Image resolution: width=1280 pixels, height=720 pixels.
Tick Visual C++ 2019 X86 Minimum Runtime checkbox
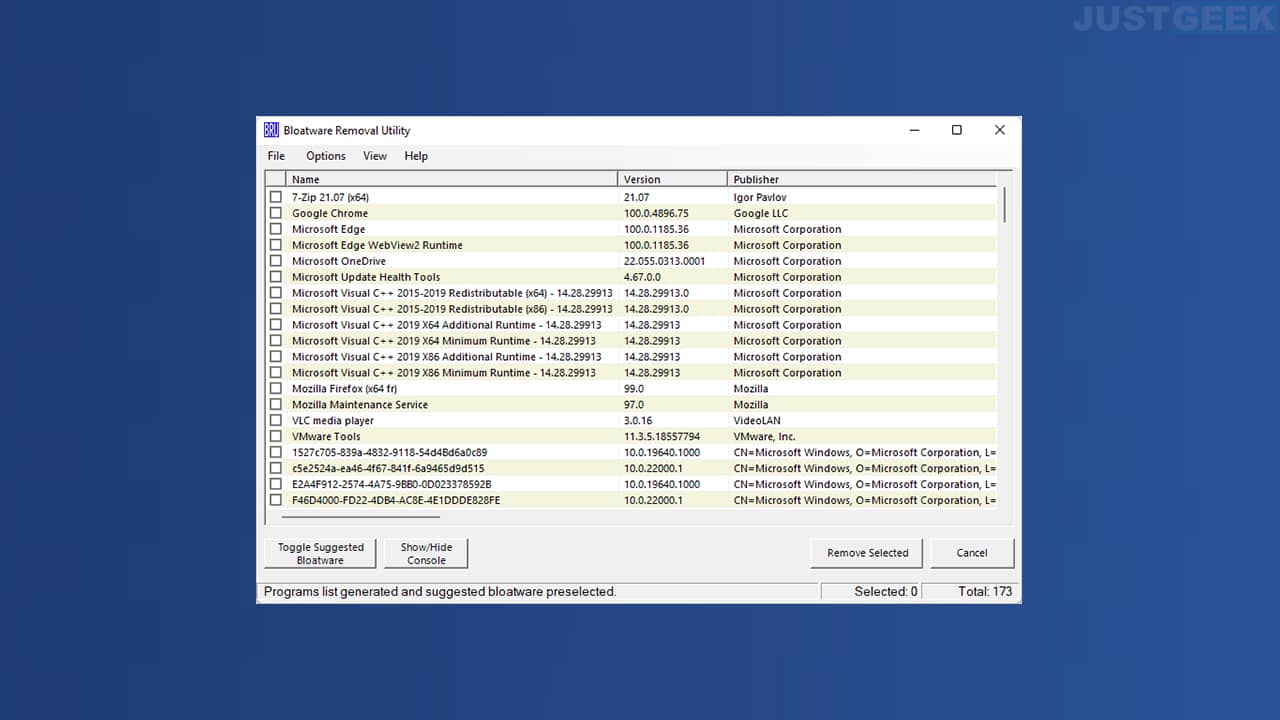click(276, 373)
